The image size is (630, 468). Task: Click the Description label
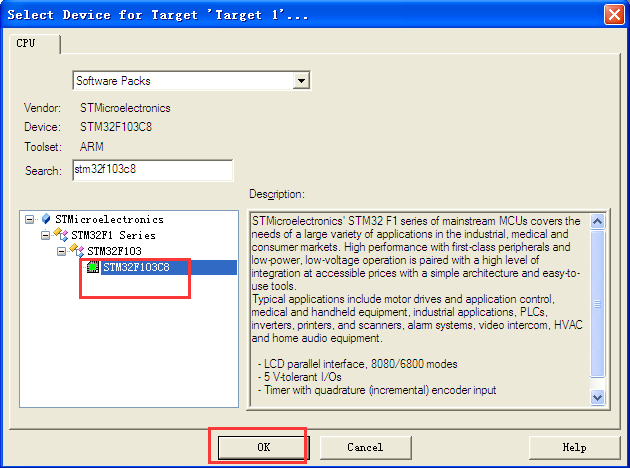(277, 194)
